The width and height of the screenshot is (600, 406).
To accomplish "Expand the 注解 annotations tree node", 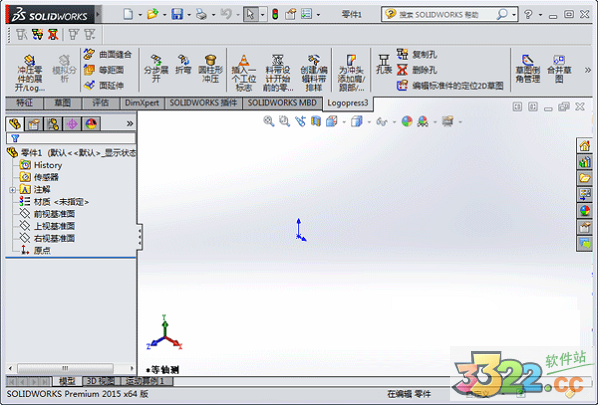I will click(x=12, y=190).
